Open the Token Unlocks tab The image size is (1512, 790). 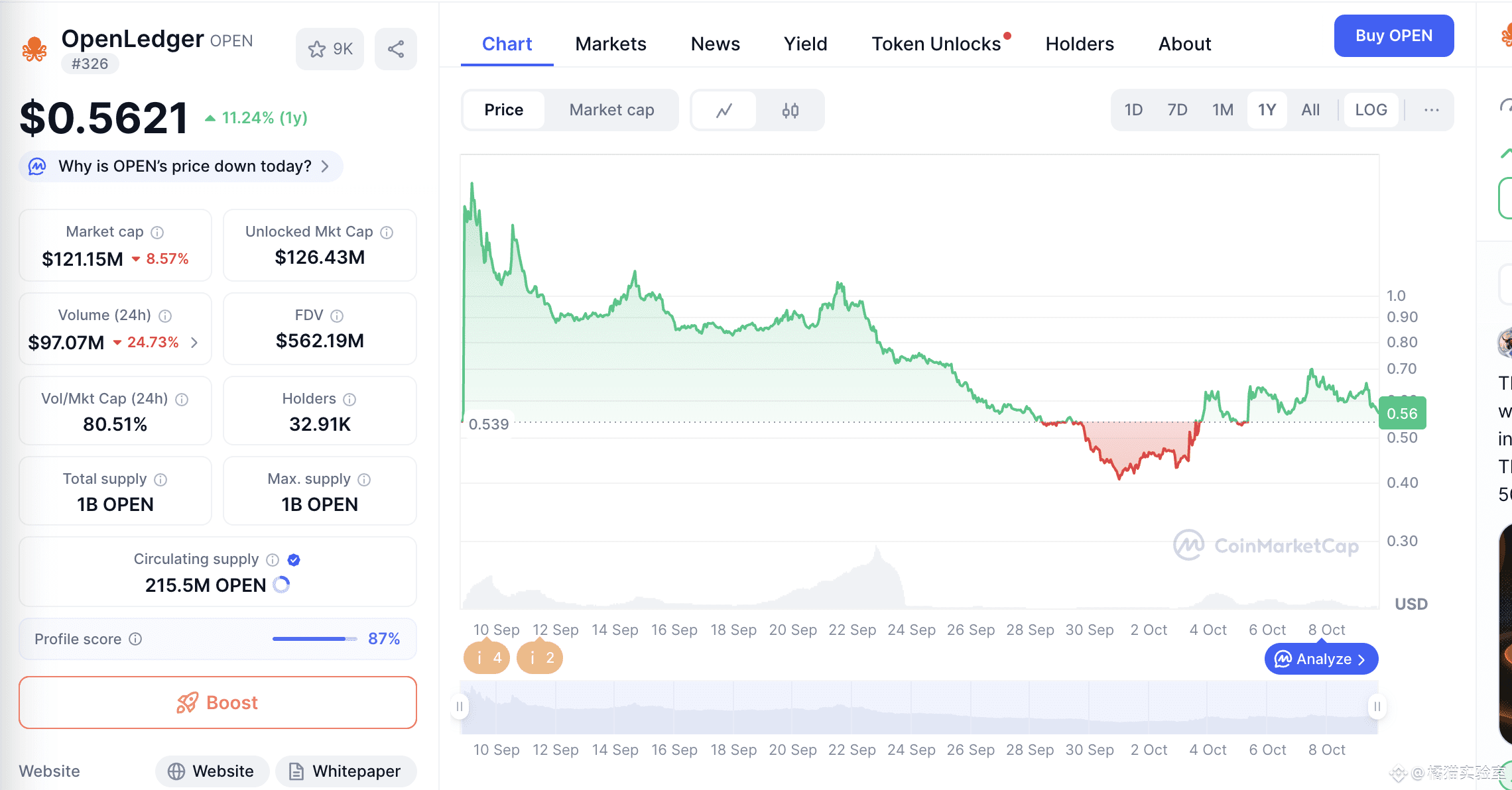click(x=936, y=44)
